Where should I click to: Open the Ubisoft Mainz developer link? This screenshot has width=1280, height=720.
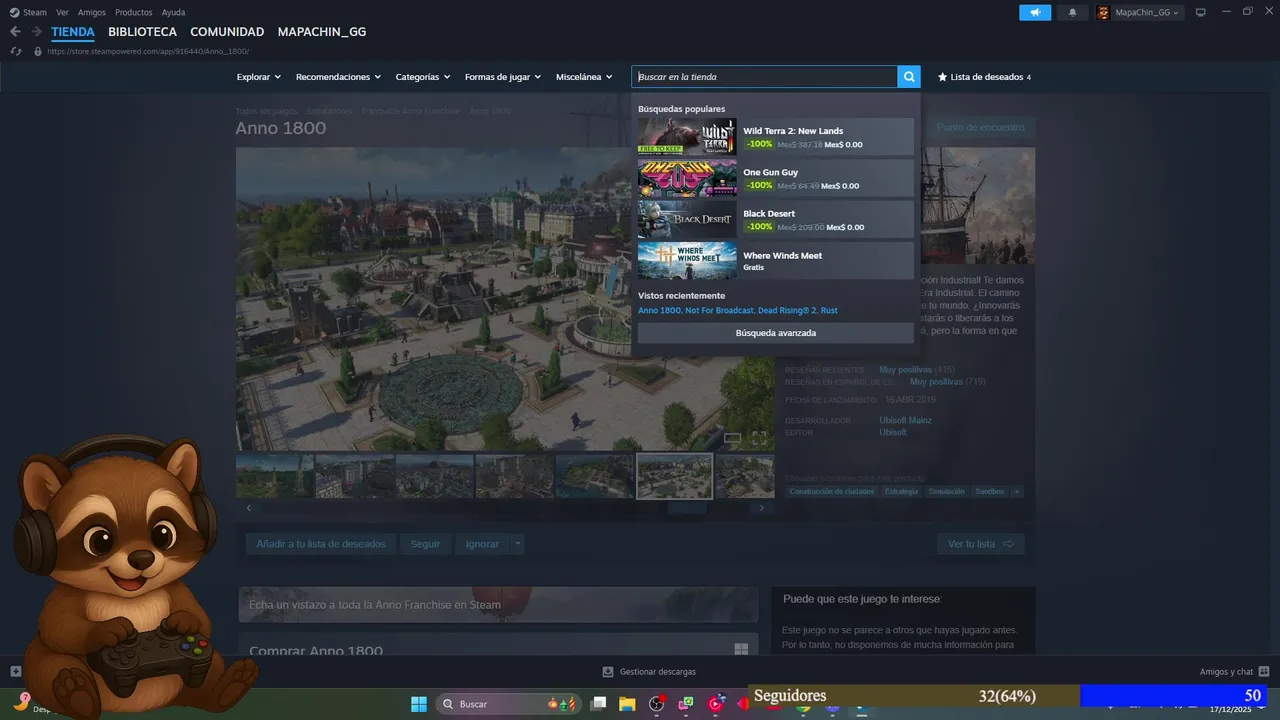[905, 420]
